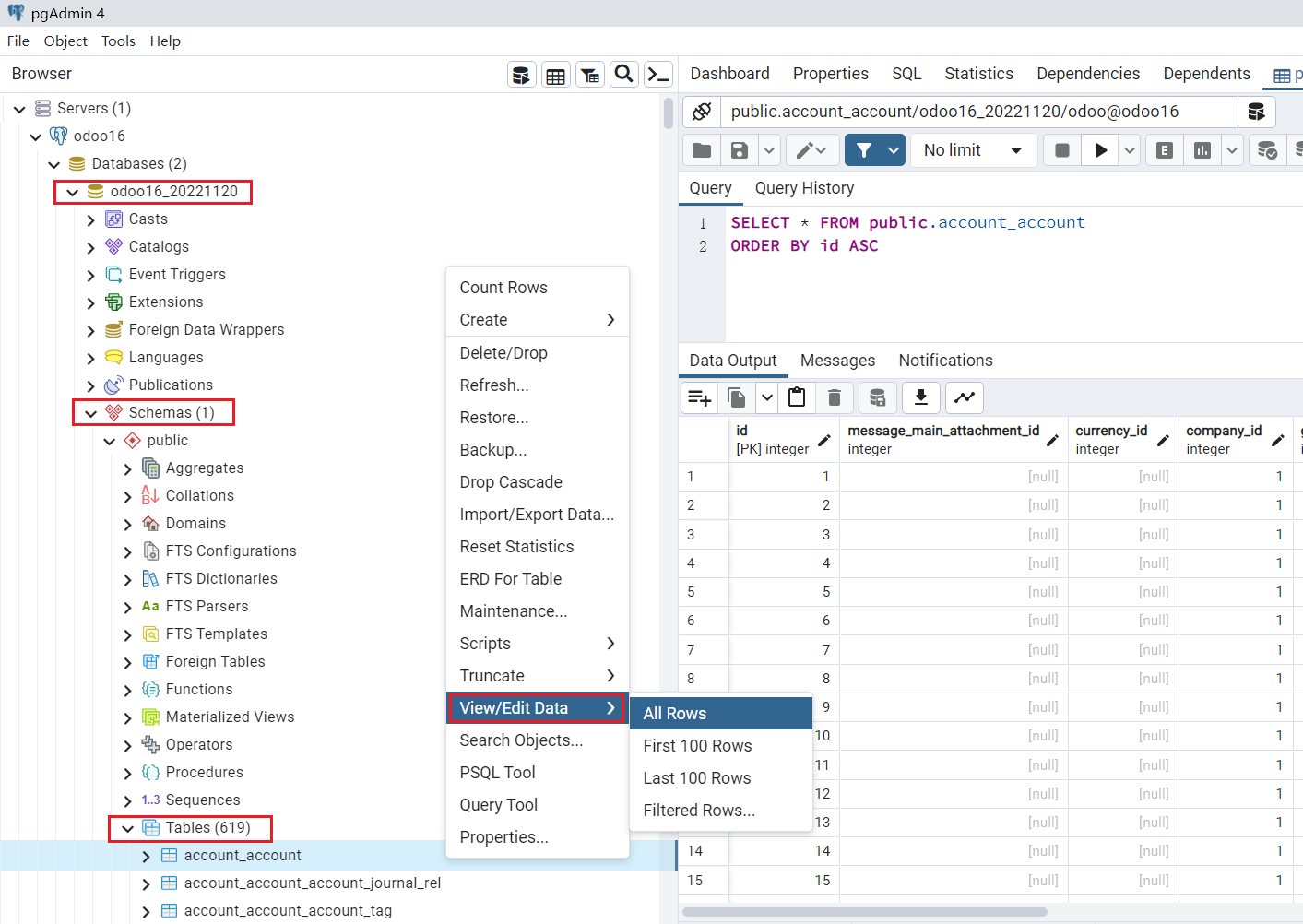Screen dimensions: 1303x924
Task: Click the Explain Analyze chart icon
Action: [1202, 150]
